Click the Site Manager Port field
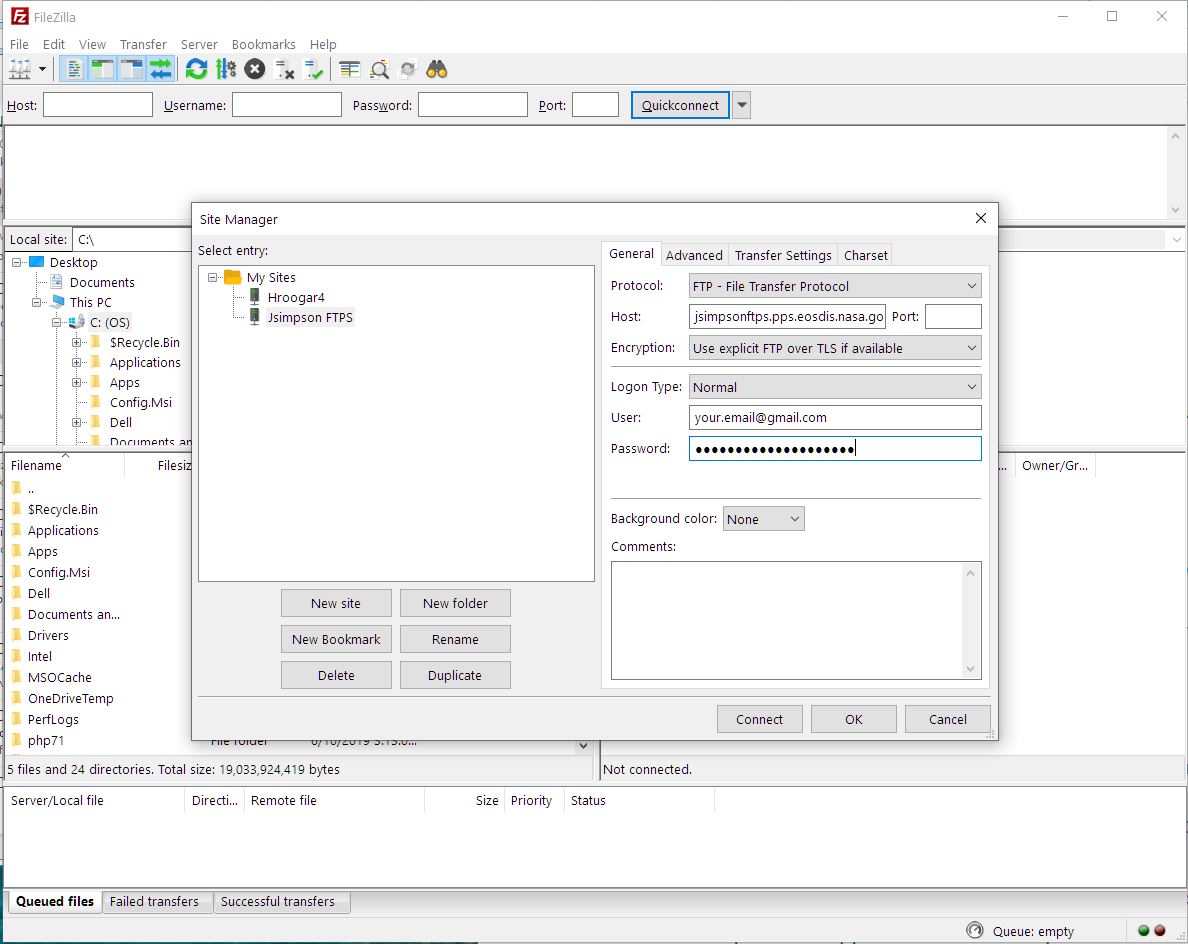This screenshot has height=944, width=1188. pyautogui.click(x=953, y=317)
